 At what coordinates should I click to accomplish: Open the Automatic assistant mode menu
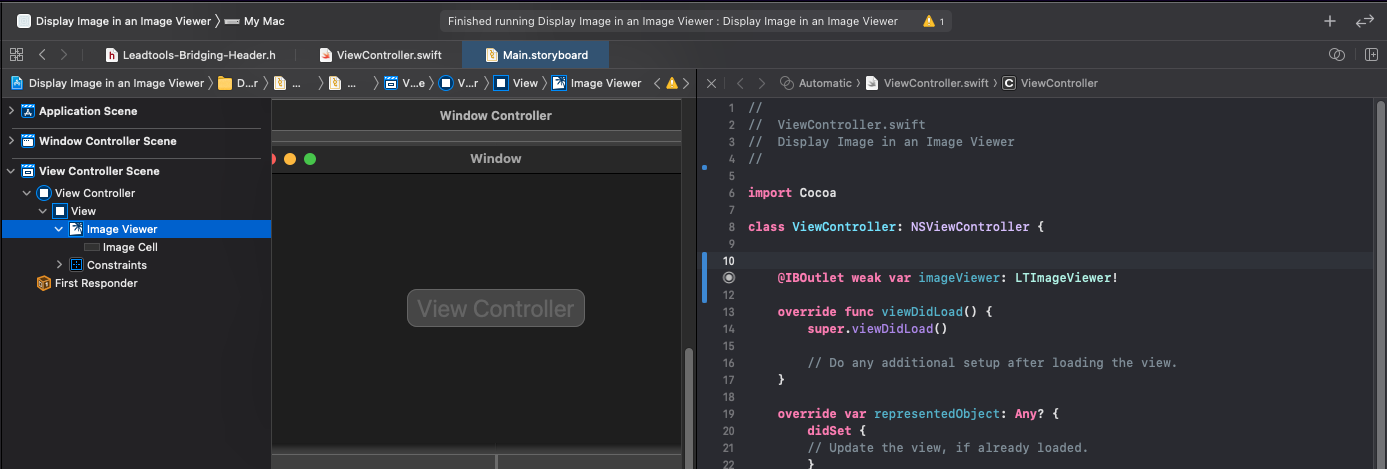click(824, 83)
